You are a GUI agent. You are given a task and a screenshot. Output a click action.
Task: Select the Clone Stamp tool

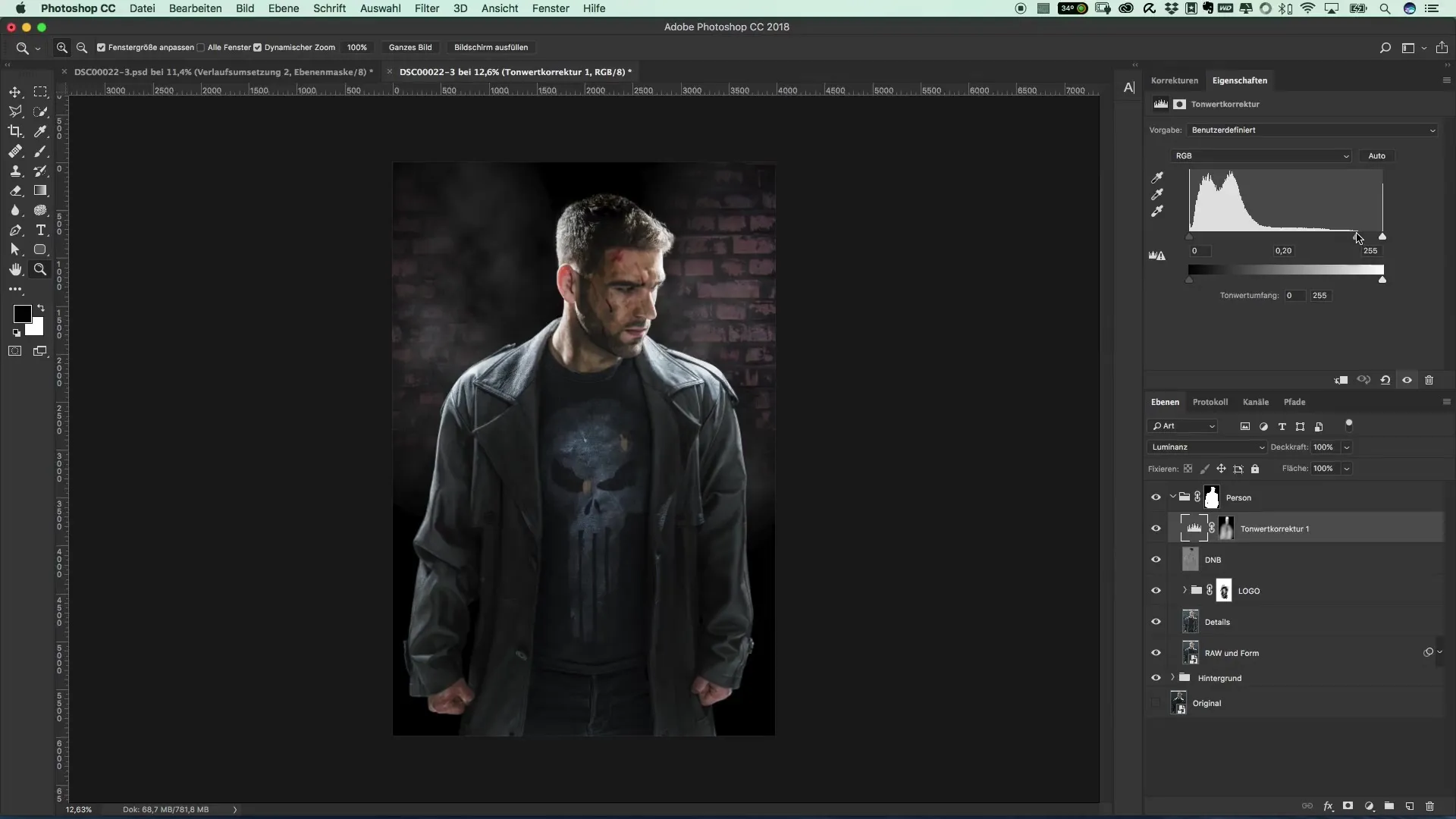15,171
